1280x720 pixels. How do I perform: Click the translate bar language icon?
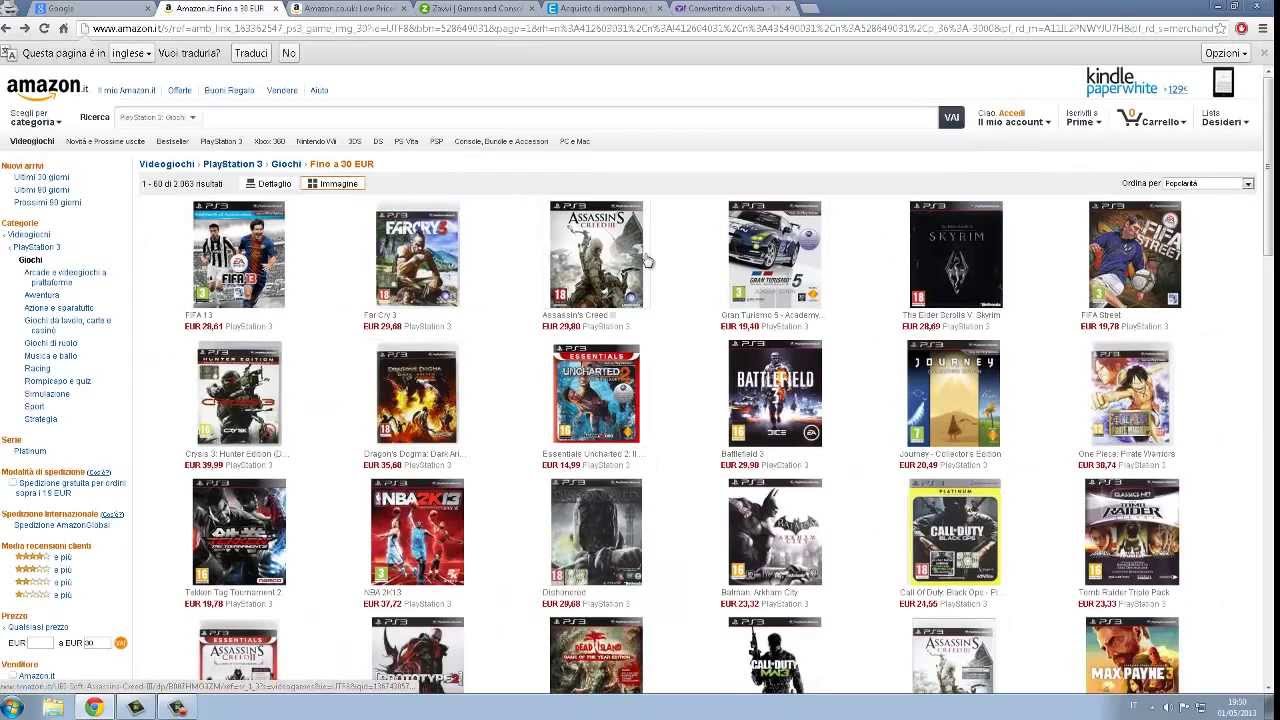pos(8,53)
